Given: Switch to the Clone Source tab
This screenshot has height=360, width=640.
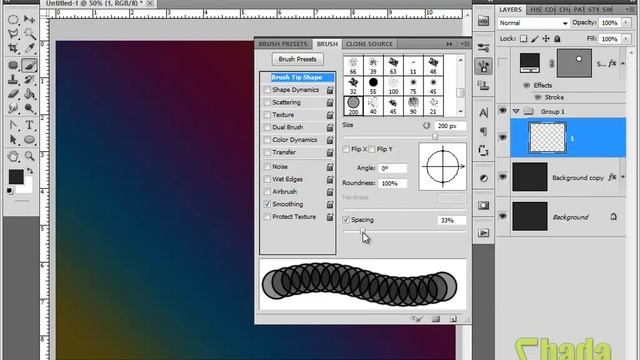Looking at the screenshot, I should click(x=369, y=44).
